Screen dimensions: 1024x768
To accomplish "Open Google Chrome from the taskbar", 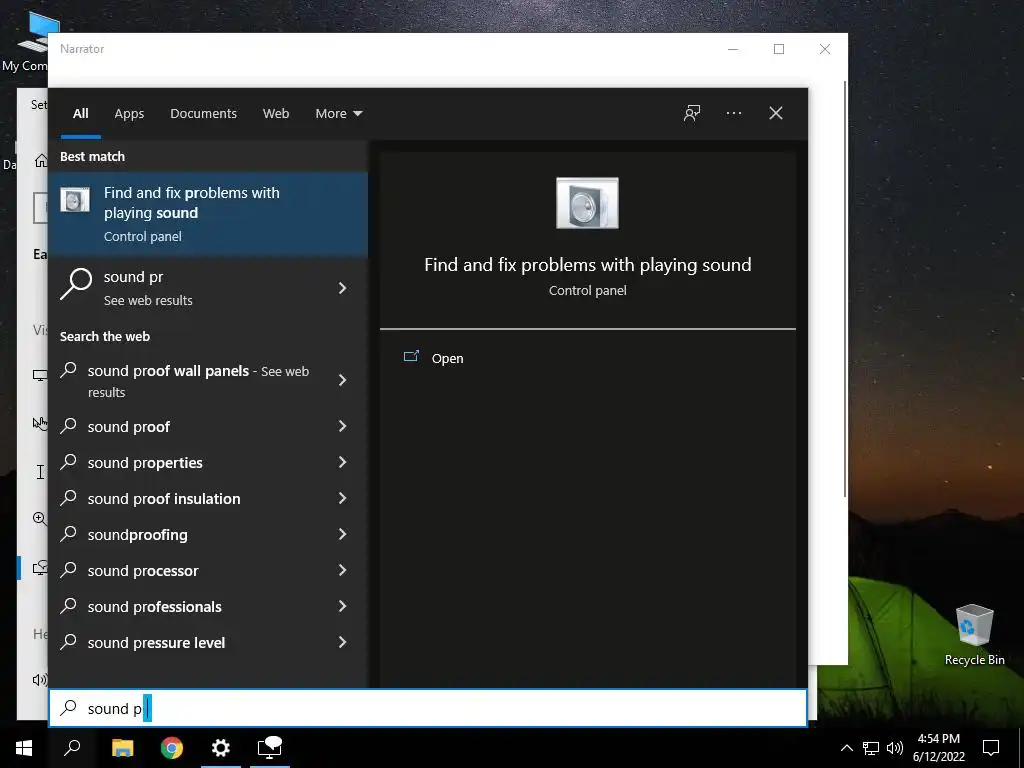I will click(172, 748).
